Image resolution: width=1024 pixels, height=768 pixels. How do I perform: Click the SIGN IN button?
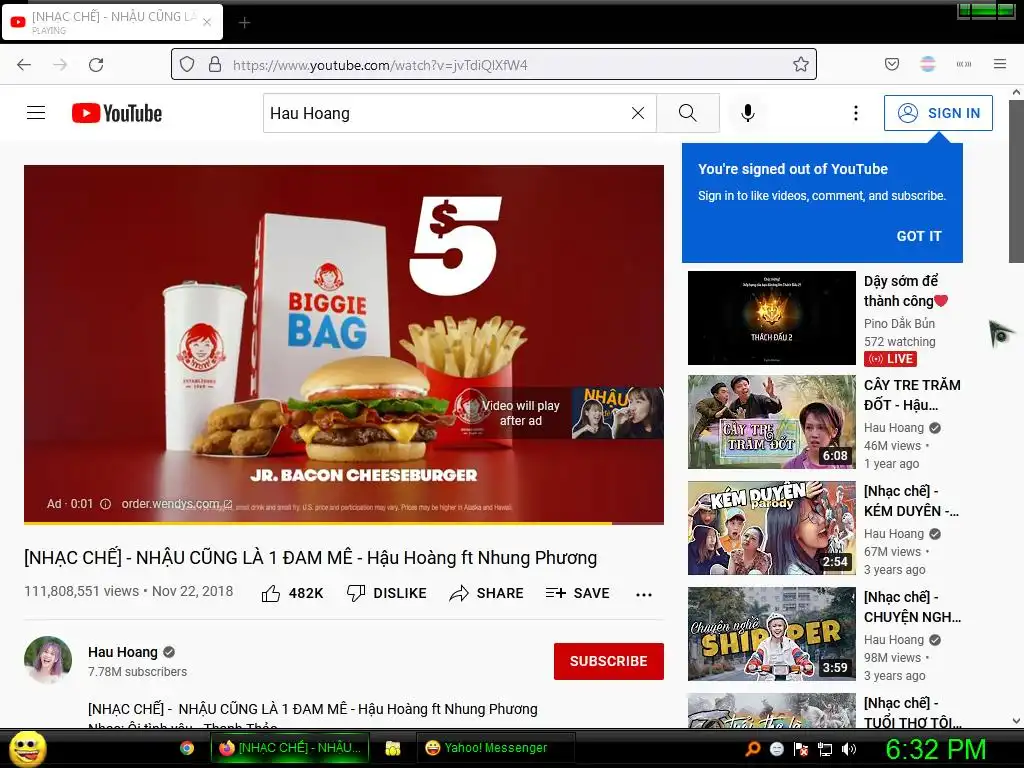[938, 113]
